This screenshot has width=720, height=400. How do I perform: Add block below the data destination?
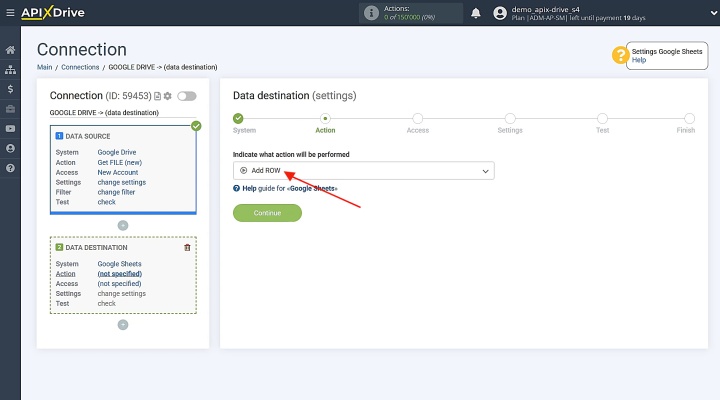click(x=123, y=325)
